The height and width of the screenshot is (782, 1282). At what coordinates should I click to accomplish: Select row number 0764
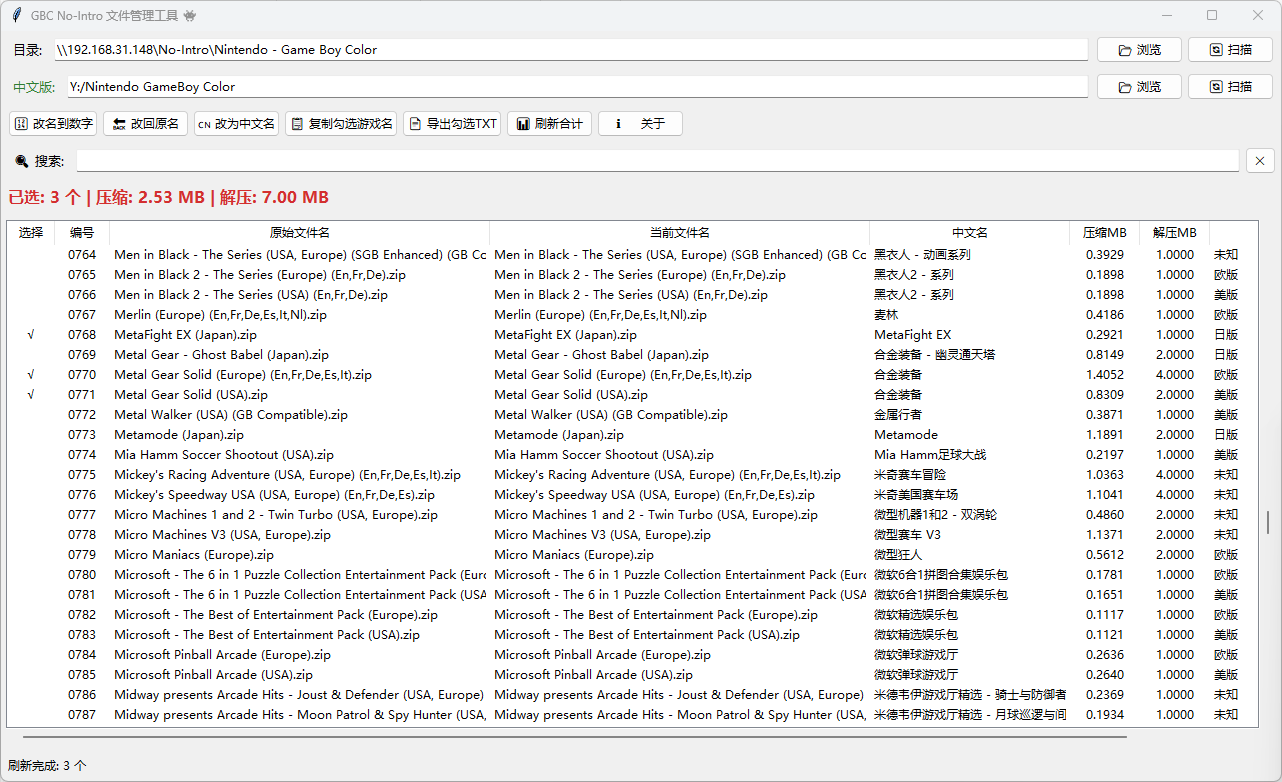coord(82,255)
